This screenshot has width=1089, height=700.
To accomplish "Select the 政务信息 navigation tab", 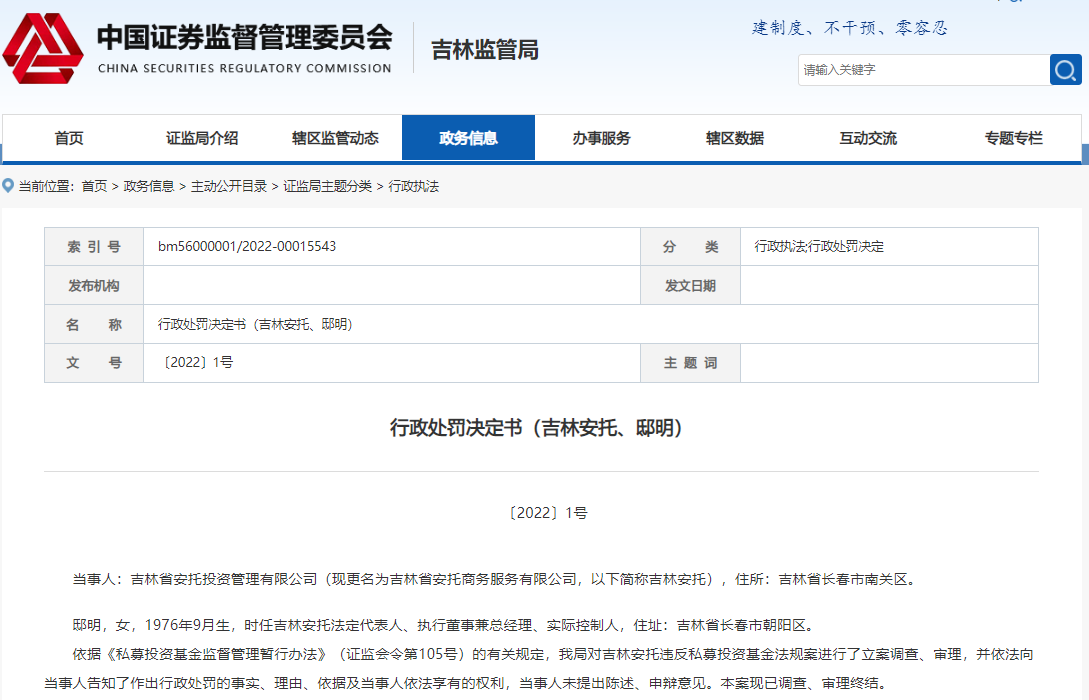I will (x=468, y=139).
